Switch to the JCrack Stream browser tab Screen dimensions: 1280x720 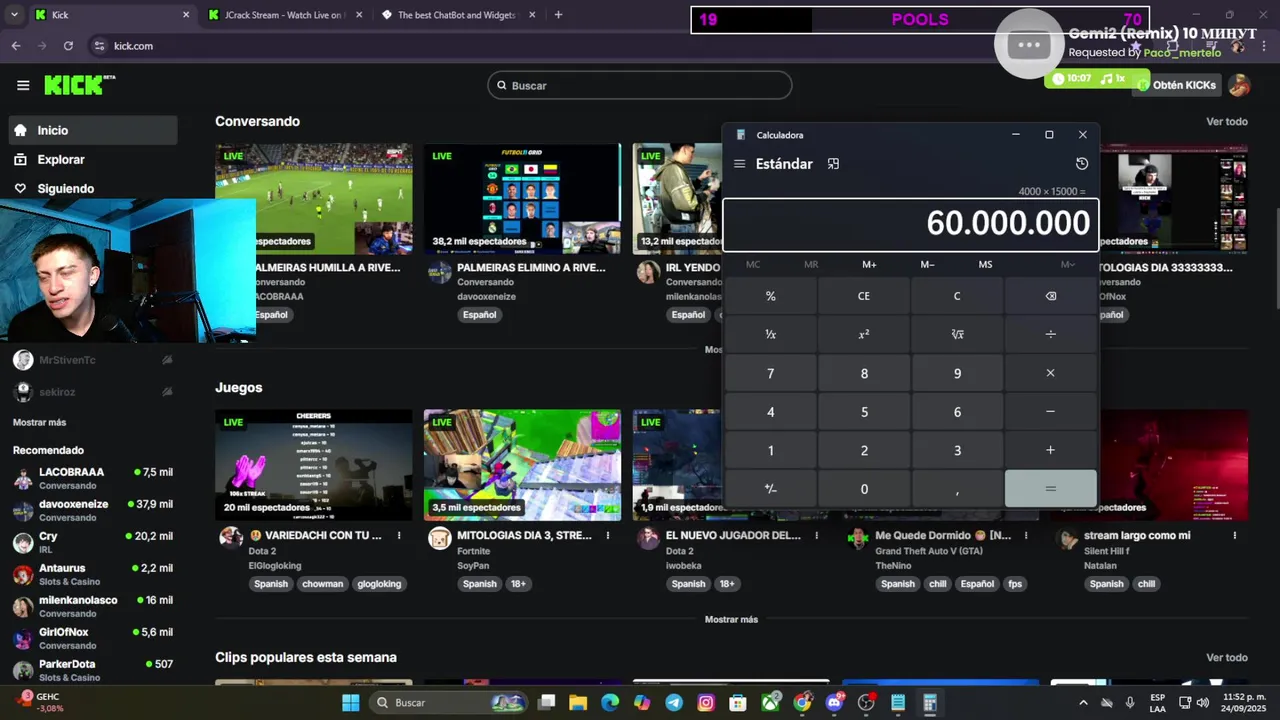[284, 15]
